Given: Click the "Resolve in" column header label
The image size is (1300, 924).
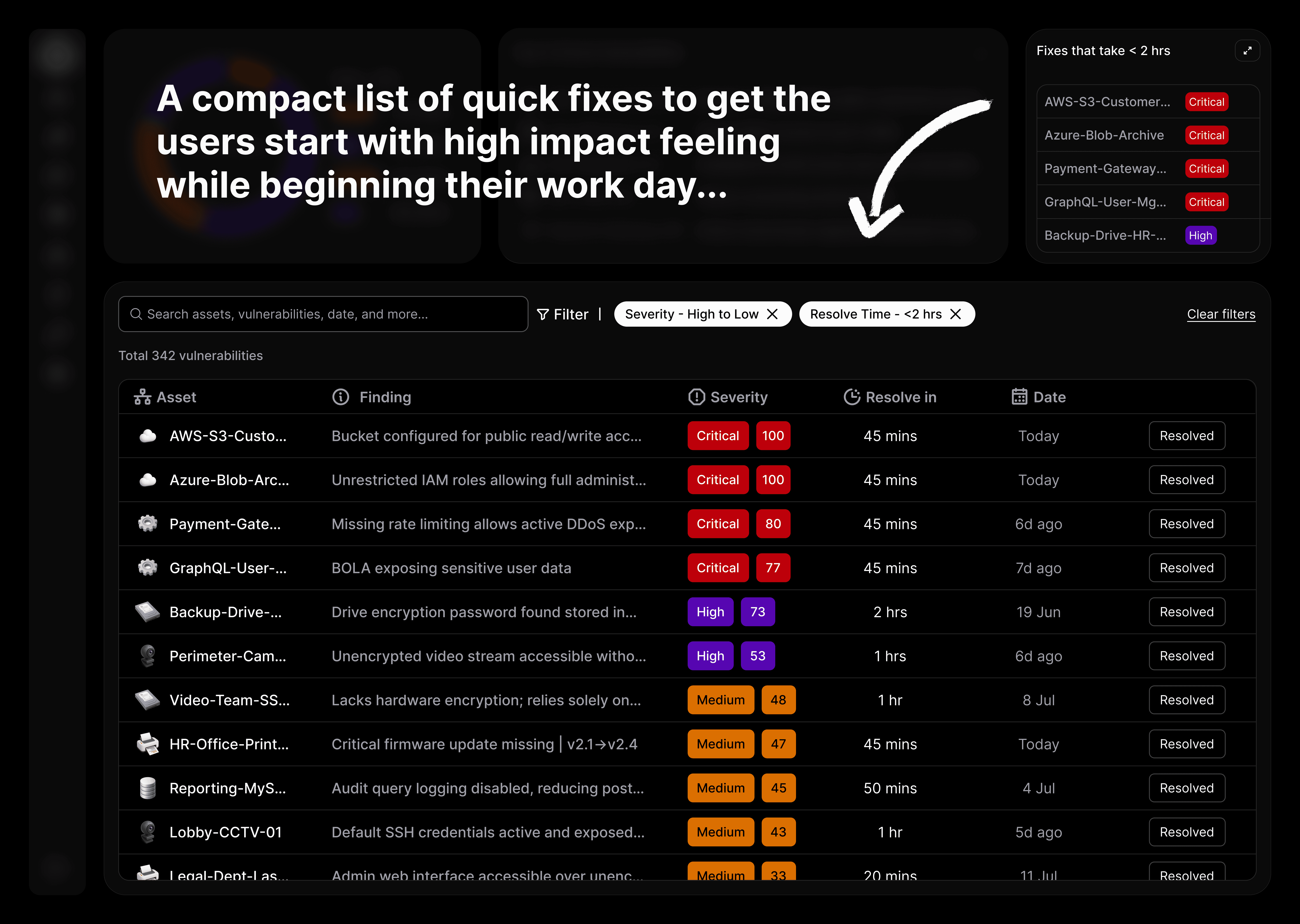Looking at the screenshot, I should pyautogui.click(x=901, y=397).
